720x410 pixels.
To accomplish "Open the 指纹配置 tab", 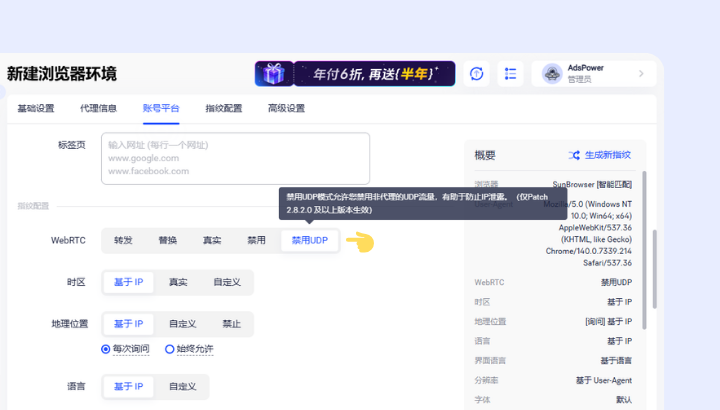I will (224, 108).
